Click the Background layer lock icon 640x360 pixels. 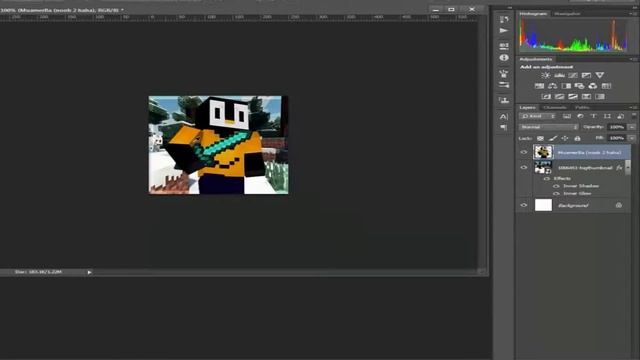pyautogui.click(x=619, y=205)
